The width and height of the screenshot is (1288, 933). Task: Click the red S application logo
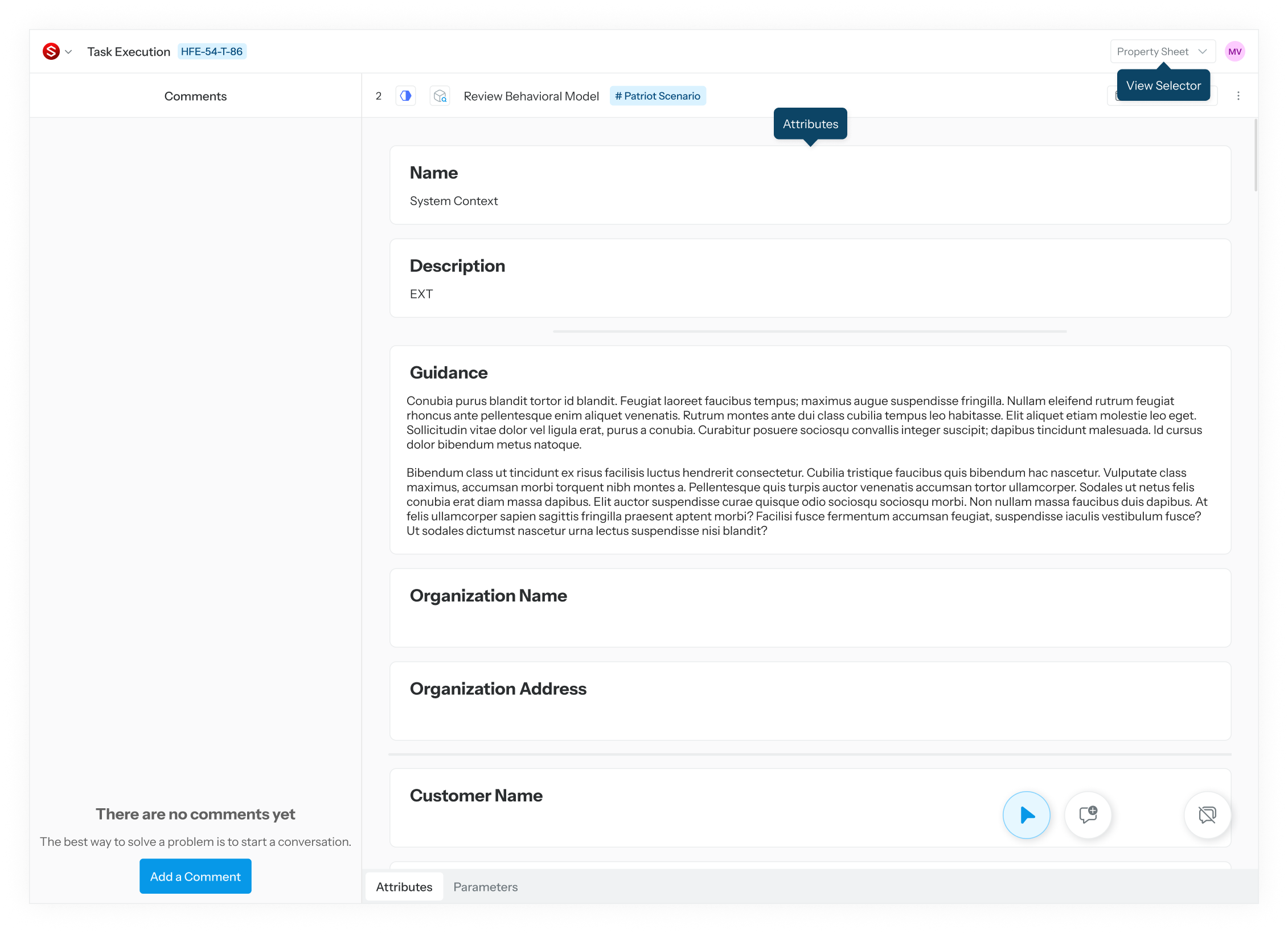click(51, 51)
